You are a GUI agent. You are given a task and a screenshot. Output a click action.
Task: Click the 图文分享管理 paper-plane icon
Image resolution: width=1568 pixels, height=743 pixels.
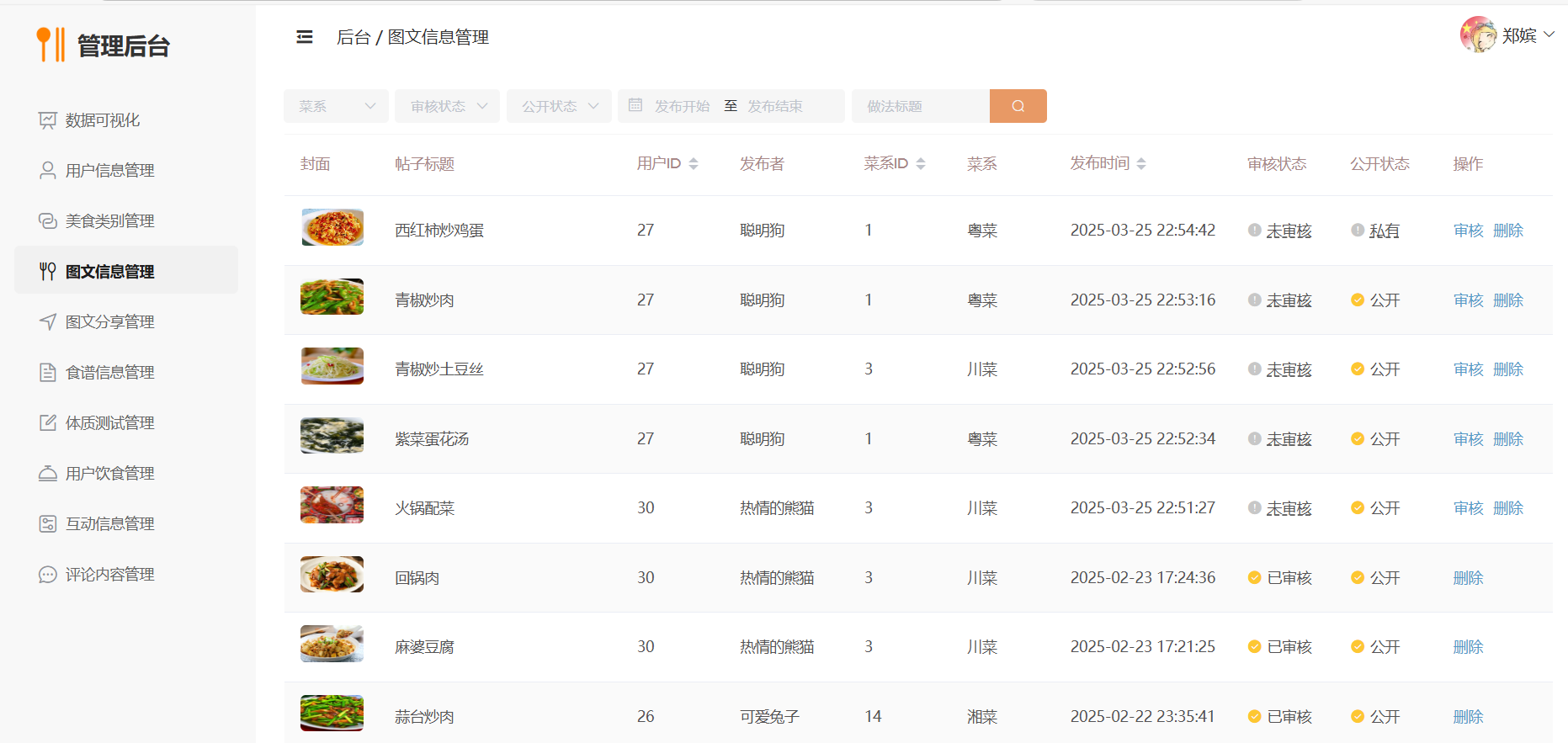(47, 321)
